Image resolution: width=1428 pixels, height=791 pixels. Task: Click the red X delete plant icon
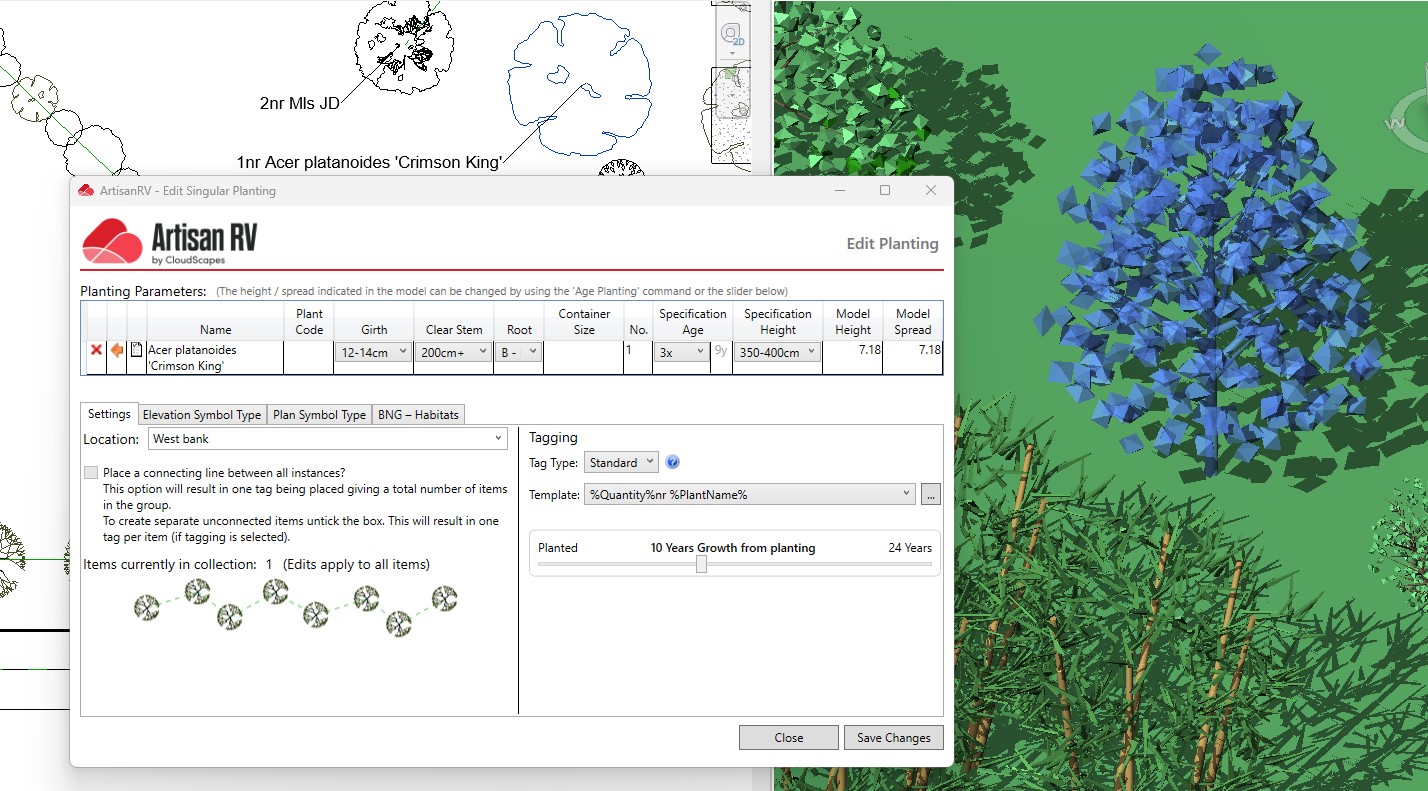click(x=96, y=350)
